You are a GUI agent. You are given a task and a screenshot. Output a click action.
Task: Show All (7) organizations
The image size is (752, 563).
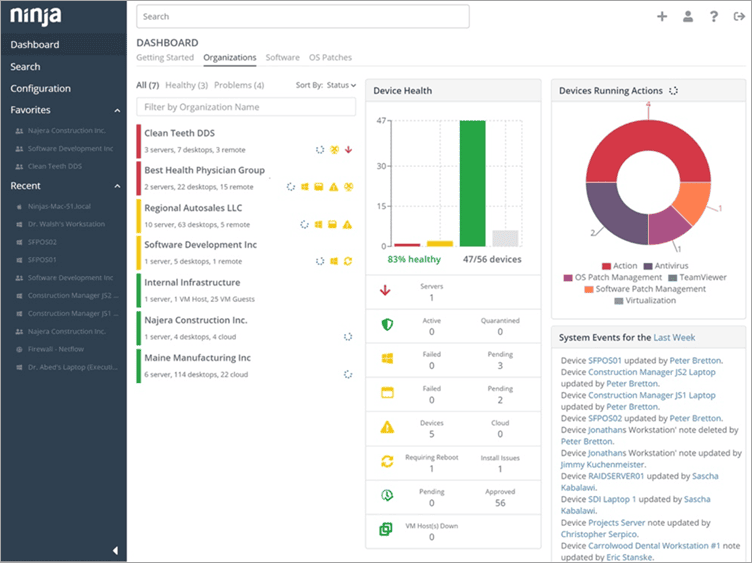[x=148, y=85]
